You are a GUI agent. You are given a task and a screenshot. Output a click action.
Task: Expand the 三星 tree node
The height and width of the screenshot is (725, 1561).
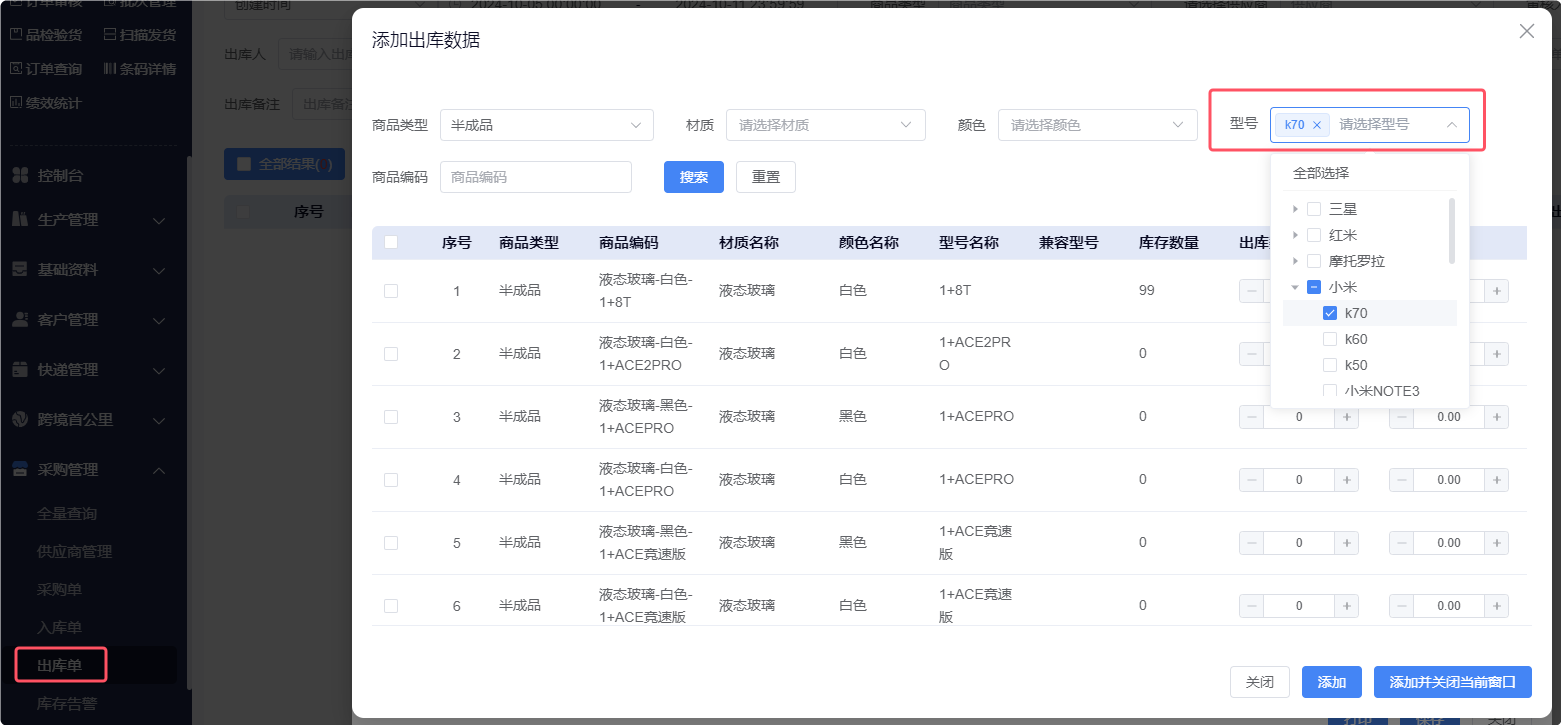click(x=1296, y=209)
